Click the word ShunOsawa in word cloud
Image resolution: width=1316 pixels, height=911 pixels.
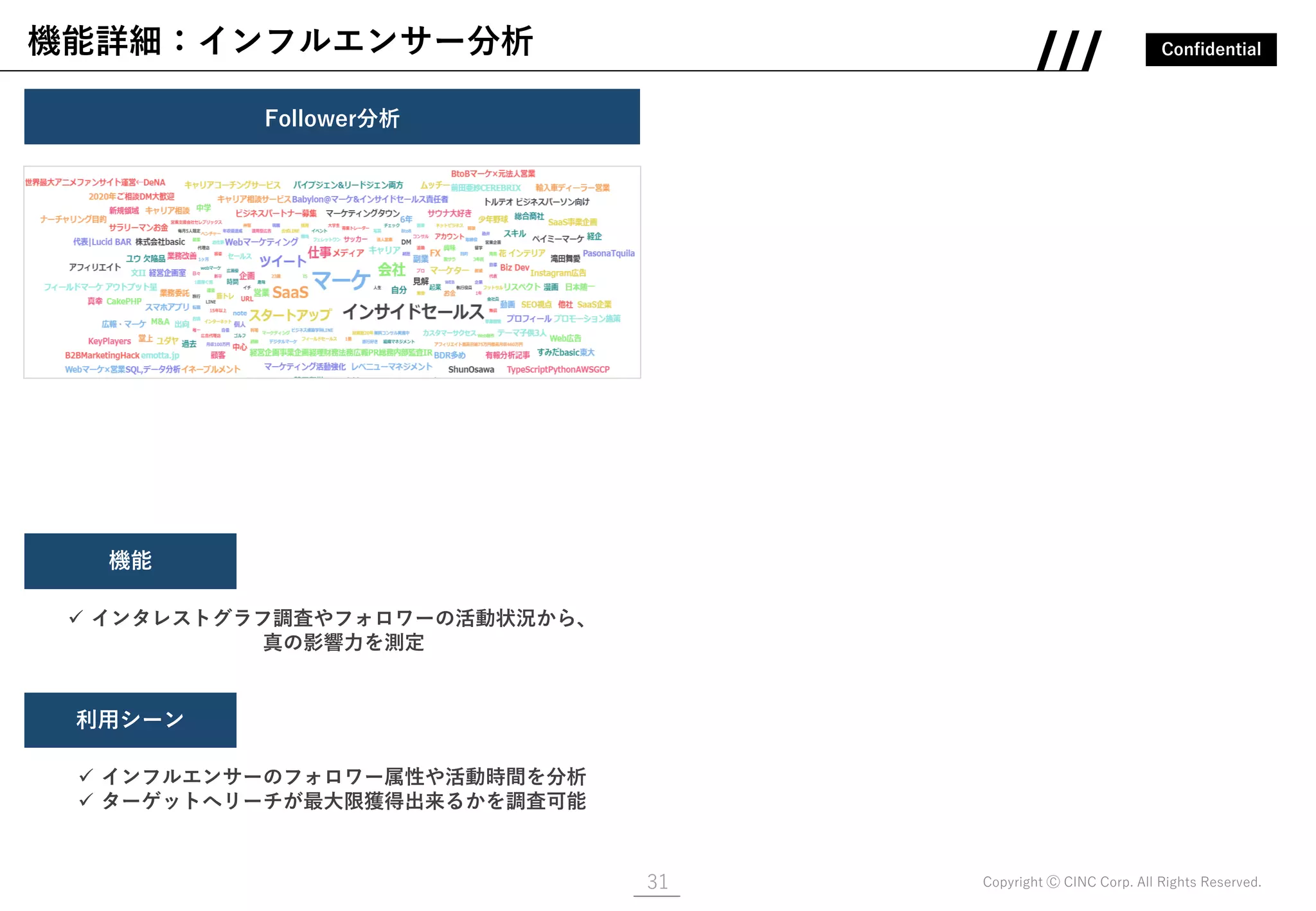(x=471, y=369)
